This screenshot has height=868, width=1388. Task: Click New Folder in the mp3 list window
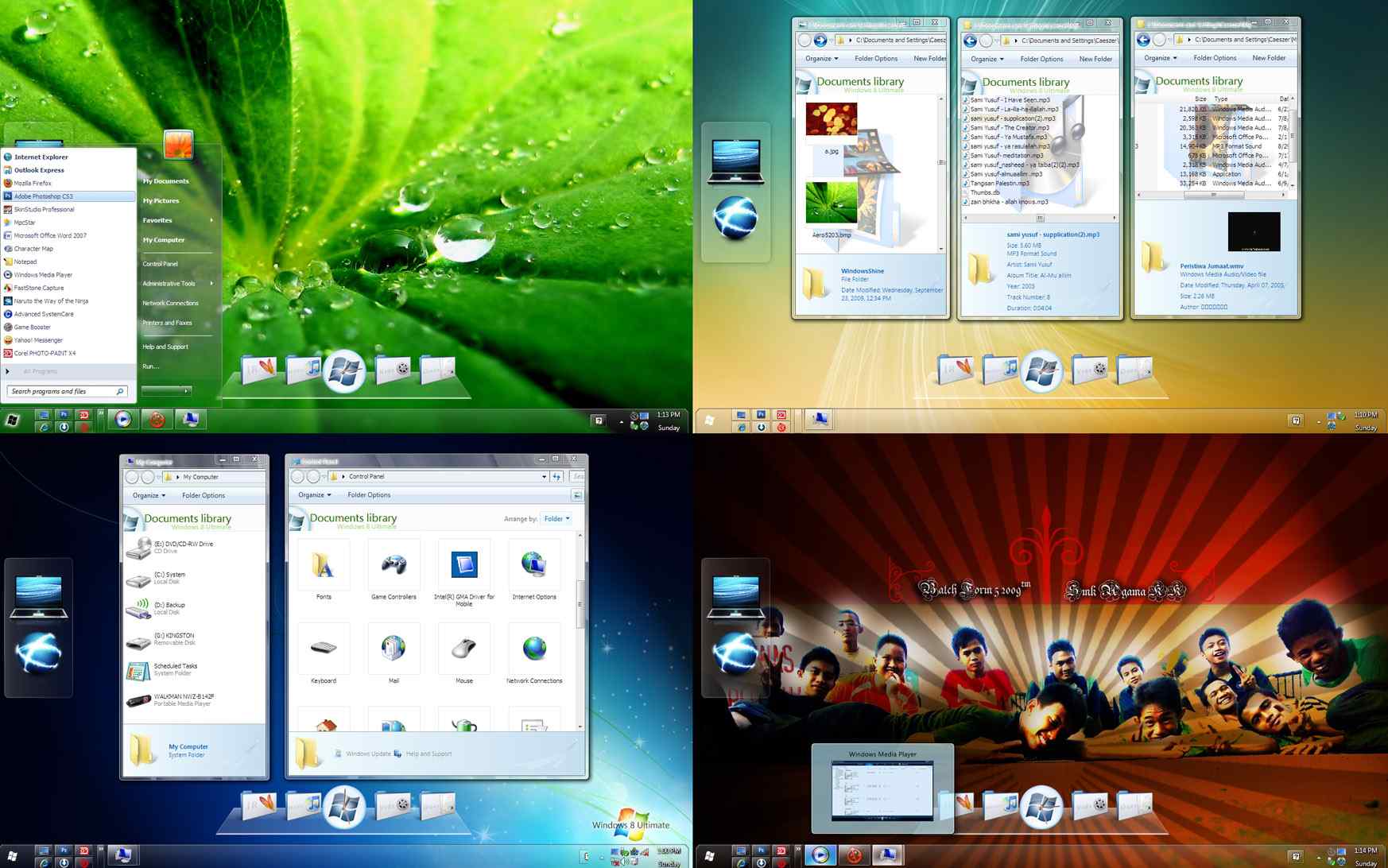(1095, 59)
